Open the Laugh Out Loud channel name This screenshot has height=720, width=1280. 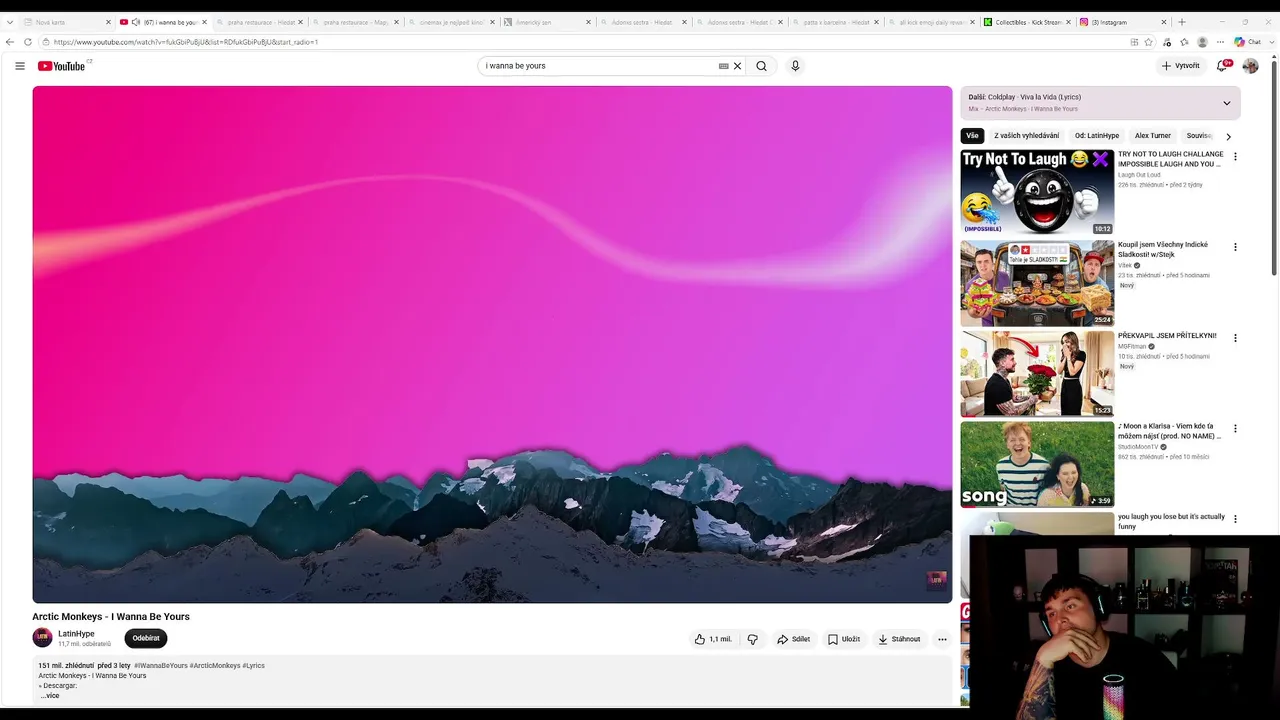pos(1139,175)
